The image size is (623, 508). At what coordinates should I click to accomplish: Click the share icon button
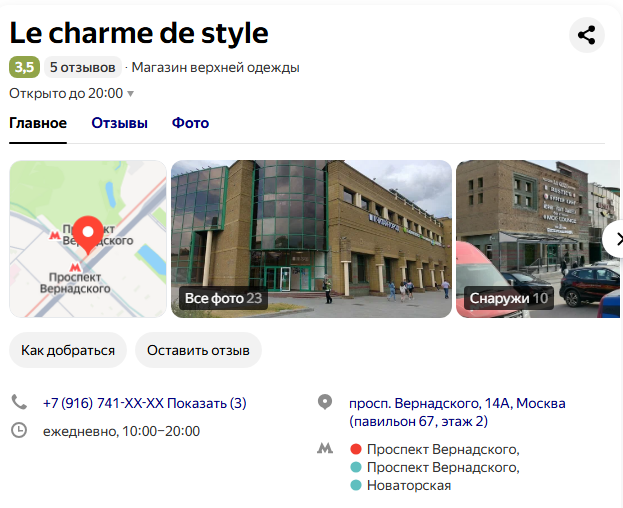(x=587, y=35)
